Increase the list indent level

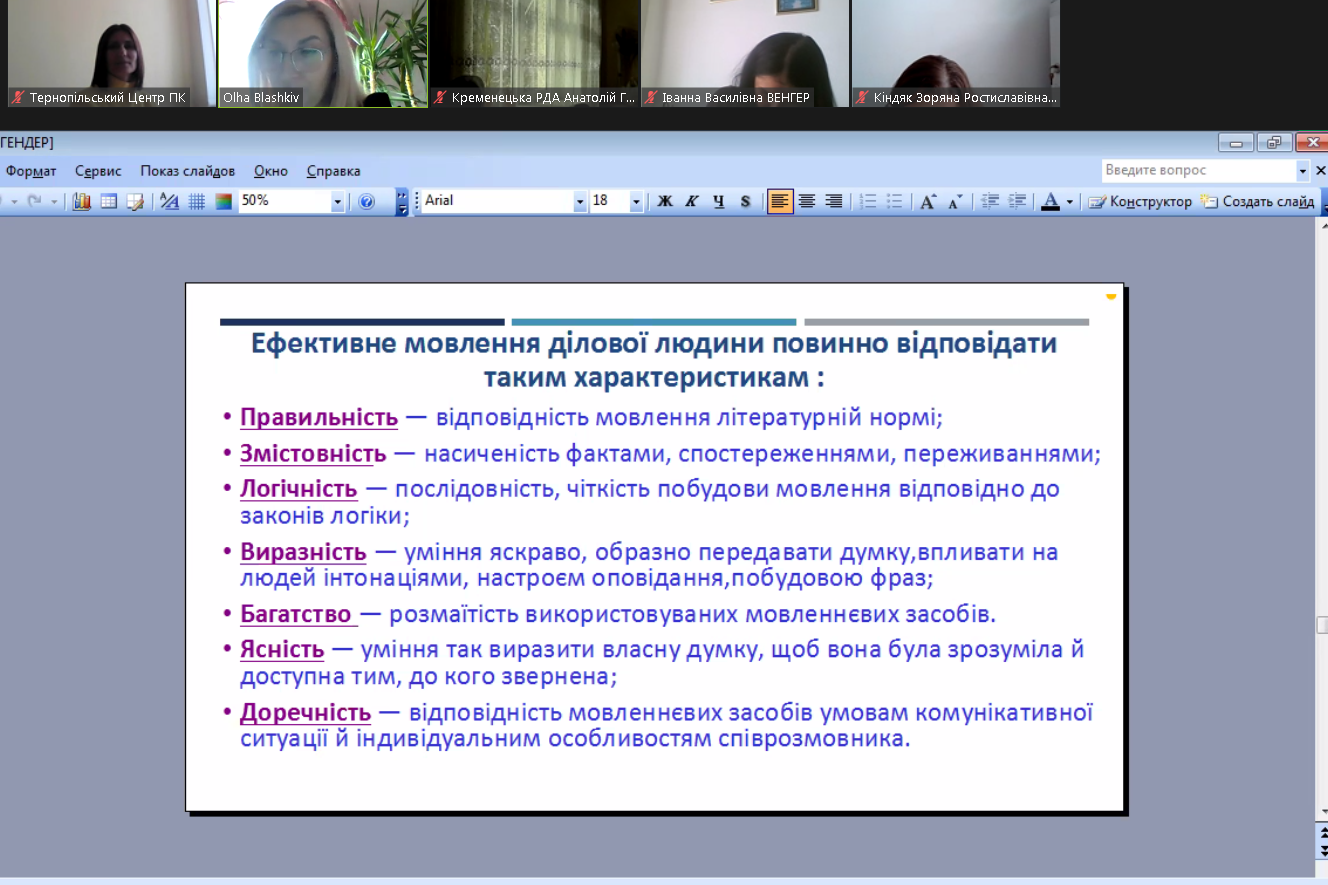coord(1017,201)
